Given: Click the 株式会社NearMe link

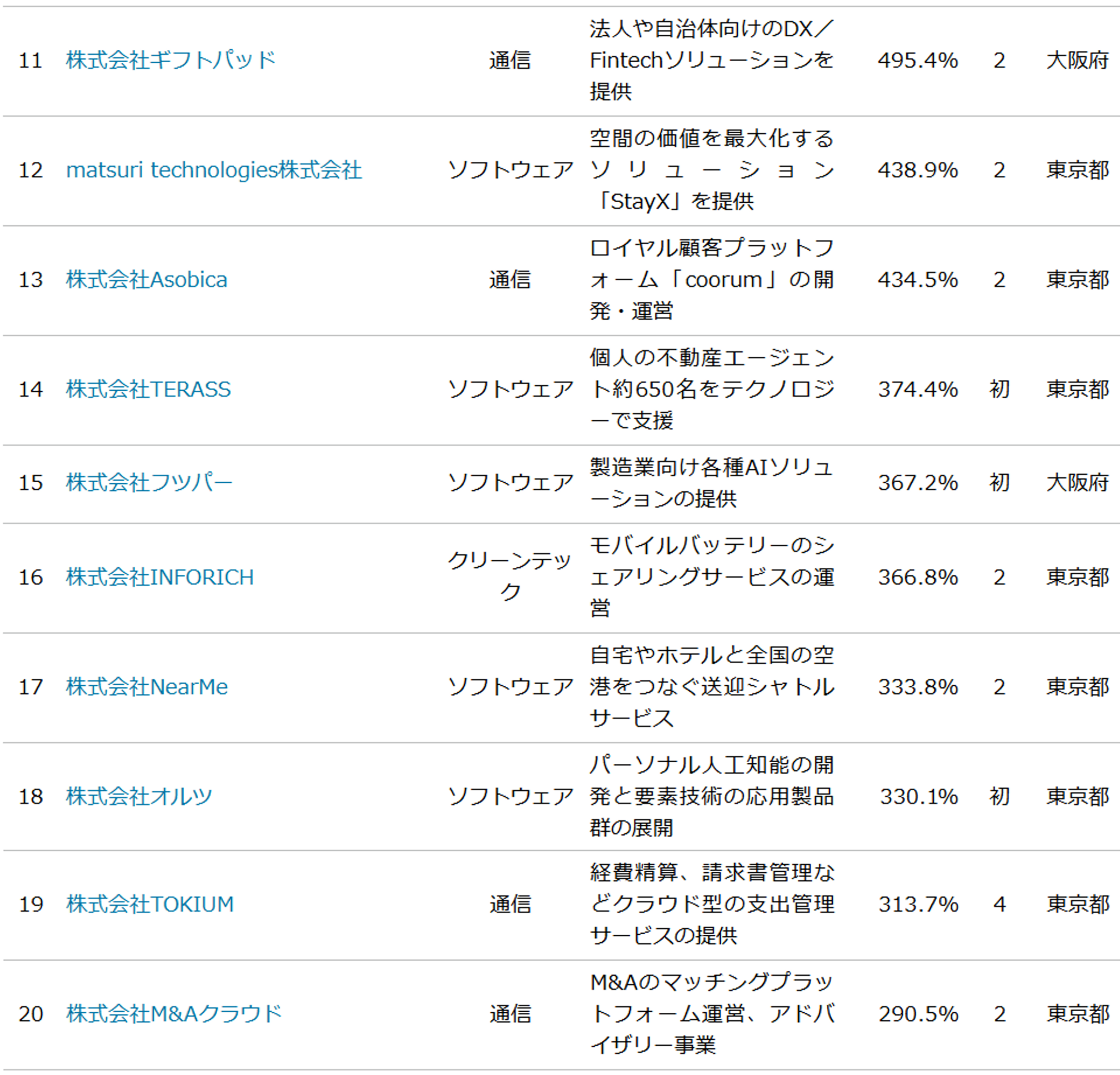Looking at the screenshot, I should point(146,687).
